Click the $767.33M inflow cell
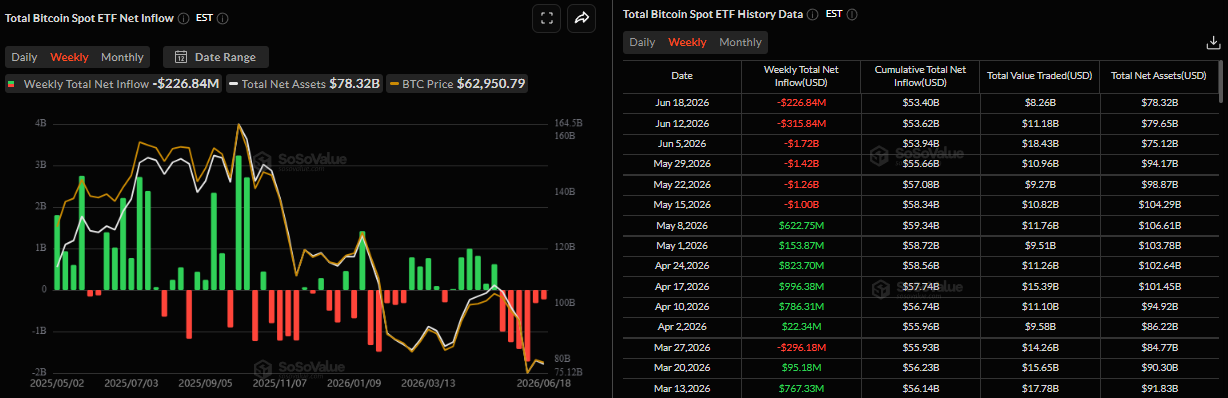 tap(800, 388)
